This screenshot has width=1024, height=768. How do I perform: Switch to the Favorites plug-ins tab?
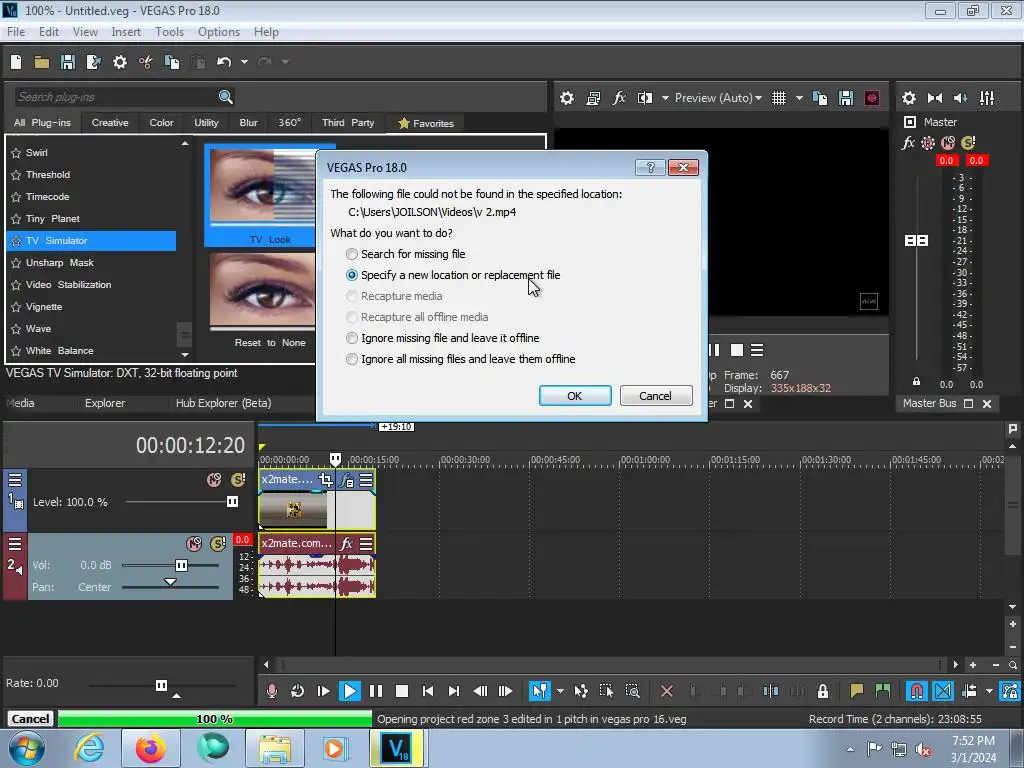[x=426, y=123]
